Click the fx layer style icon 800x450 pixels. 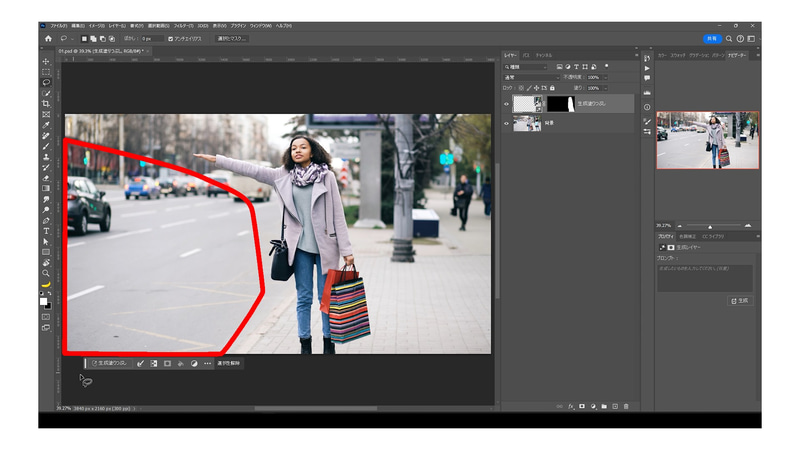571,407
